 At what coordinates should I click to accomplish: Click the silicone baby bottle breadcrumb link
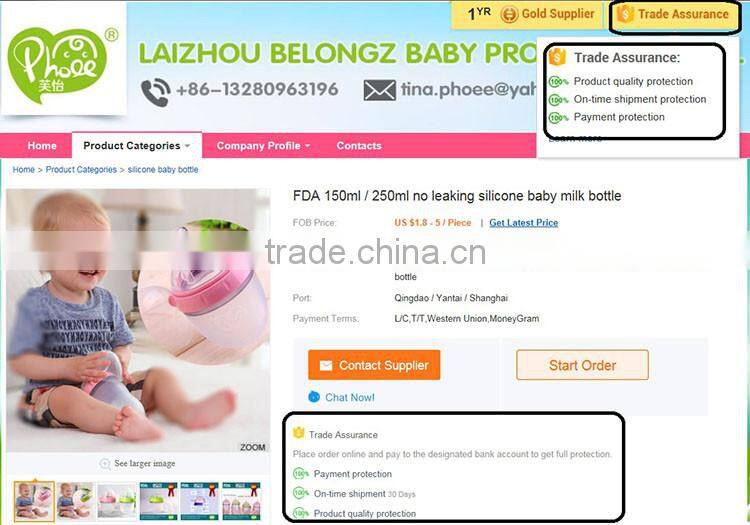pos(163,169)
